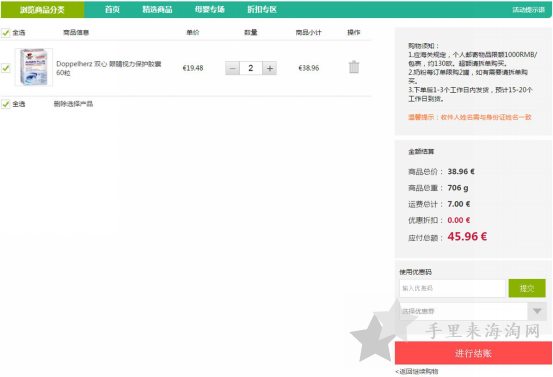
Task: Decrease the Doppelherz quantity with the minus button
Action: tap(232, 68)
